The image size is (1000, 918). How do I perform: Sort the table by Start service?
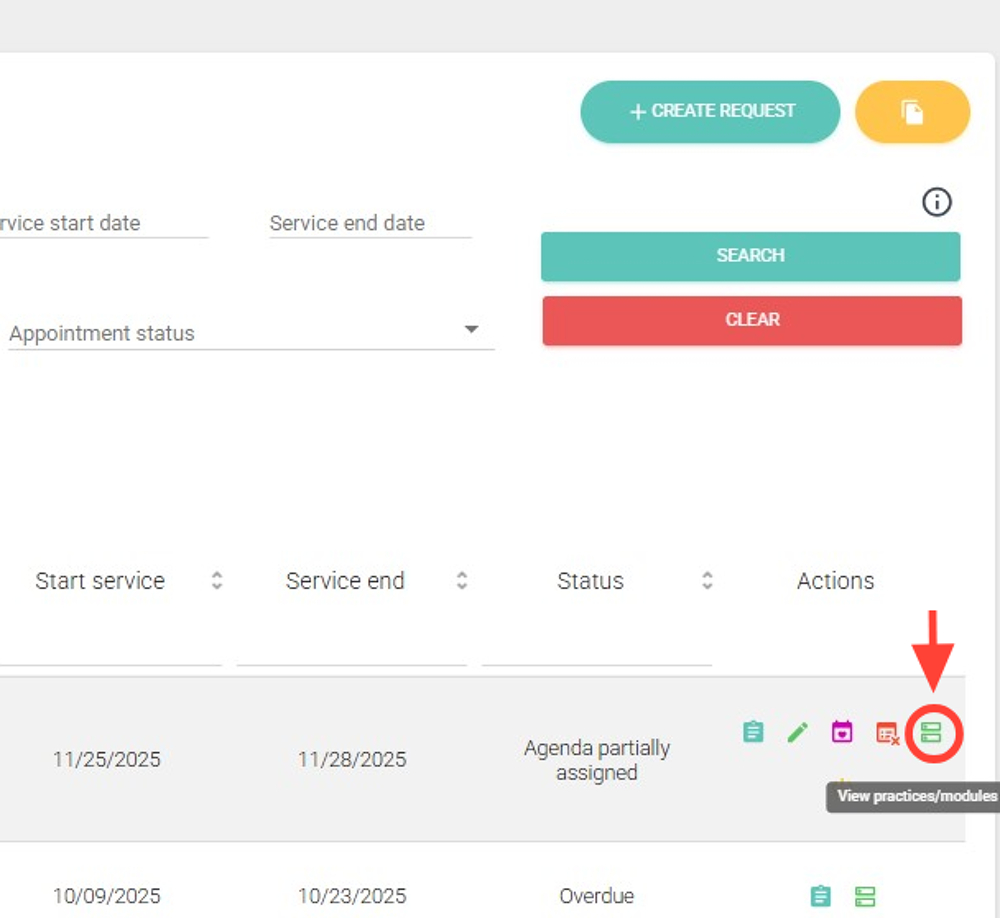pyautogui.click(x=217, y=581)
